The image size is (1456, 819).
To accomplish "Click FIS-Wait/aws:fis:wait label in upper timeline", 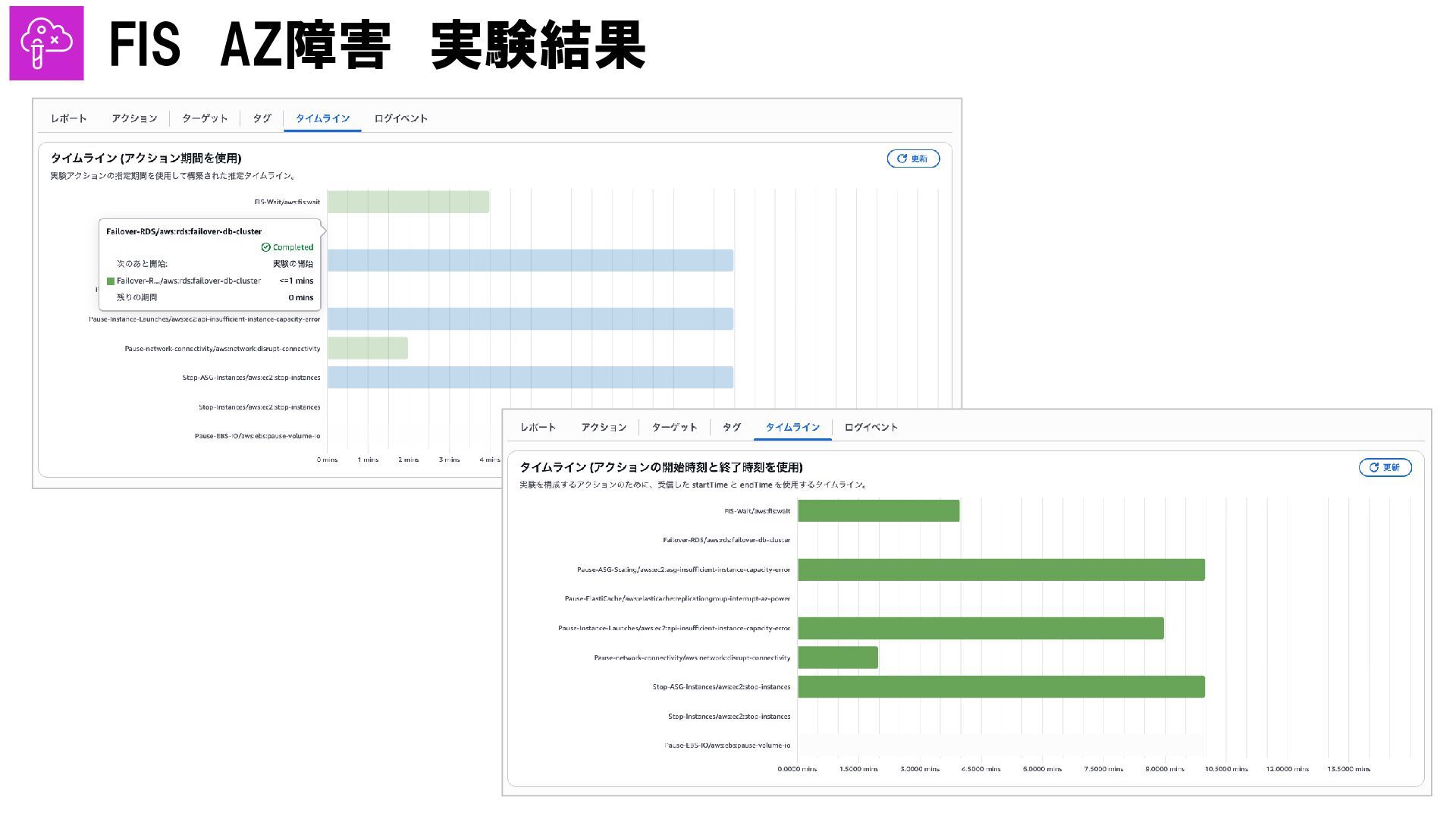I will pyautogui.click(x=287, y=202).
